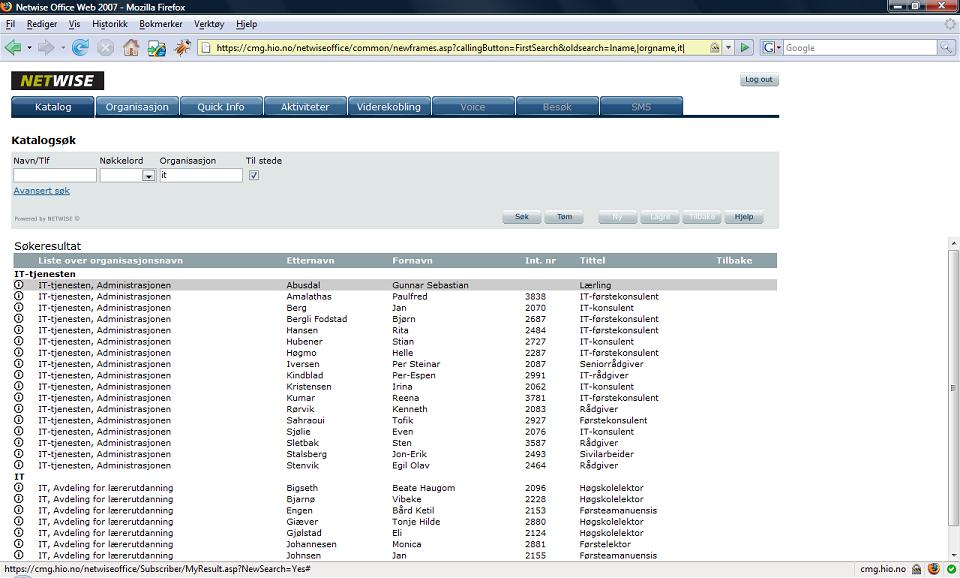Screen dimensions: 960x578
Task: Click the Tilbake column header link
Action: (x=734, y=260)
